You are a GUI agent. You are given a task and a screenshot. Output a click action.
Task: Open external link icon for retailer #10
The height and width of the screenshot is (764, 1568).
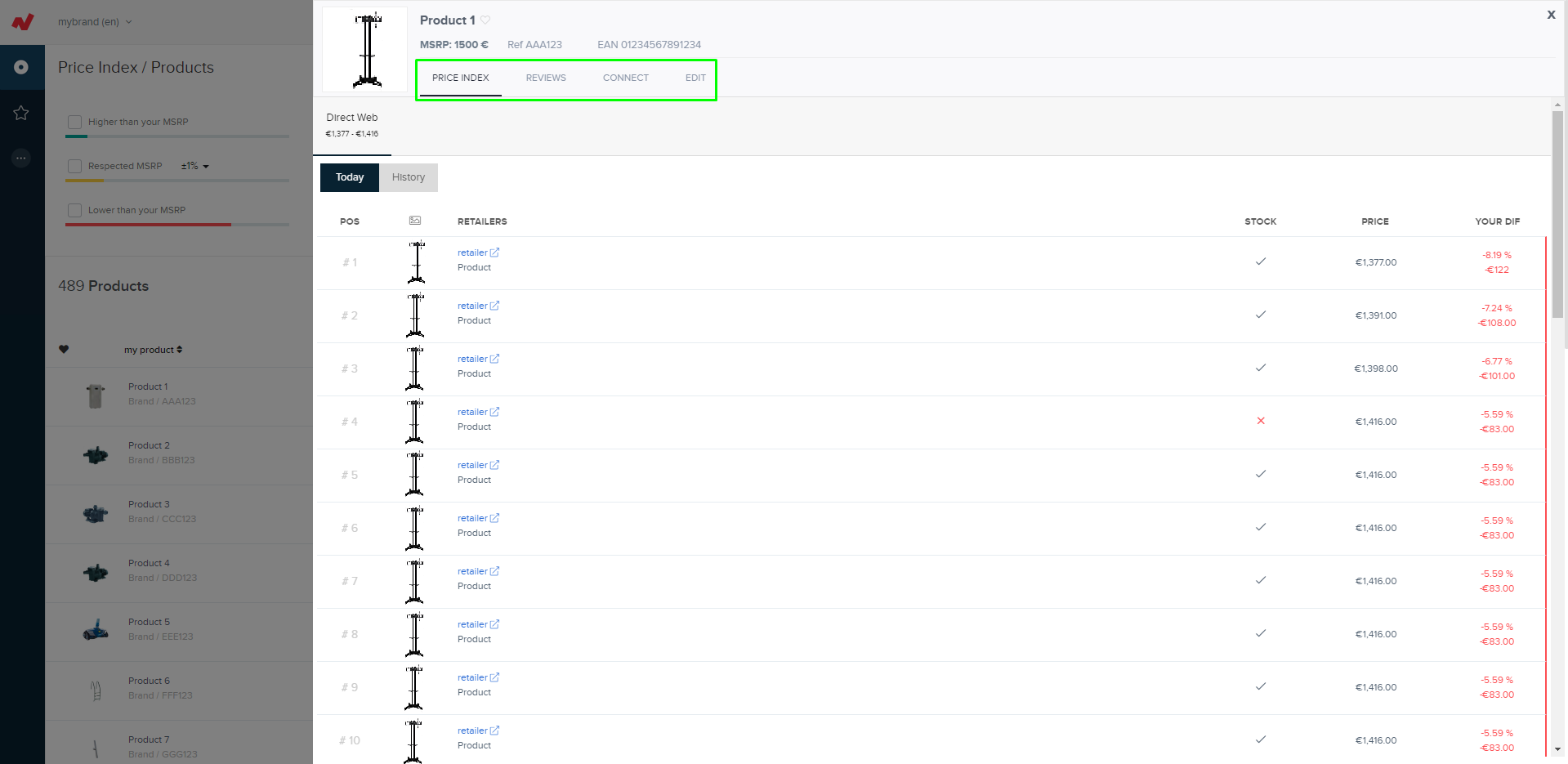[494, 730]
